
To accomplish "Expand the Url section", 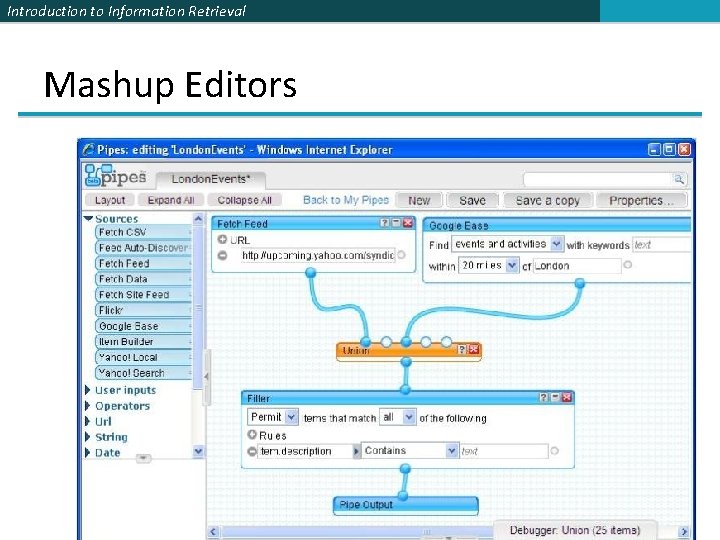I will (88, 421).
